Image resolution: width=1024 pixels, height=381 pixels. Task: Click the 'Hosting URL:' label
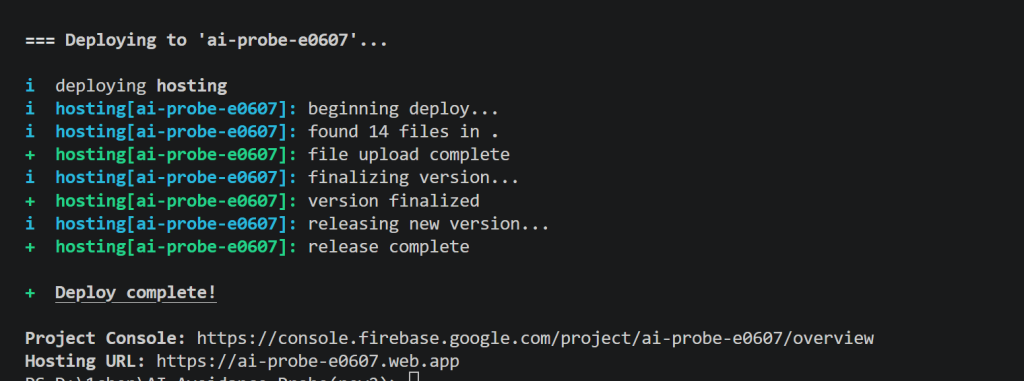[x=86, y=361]
